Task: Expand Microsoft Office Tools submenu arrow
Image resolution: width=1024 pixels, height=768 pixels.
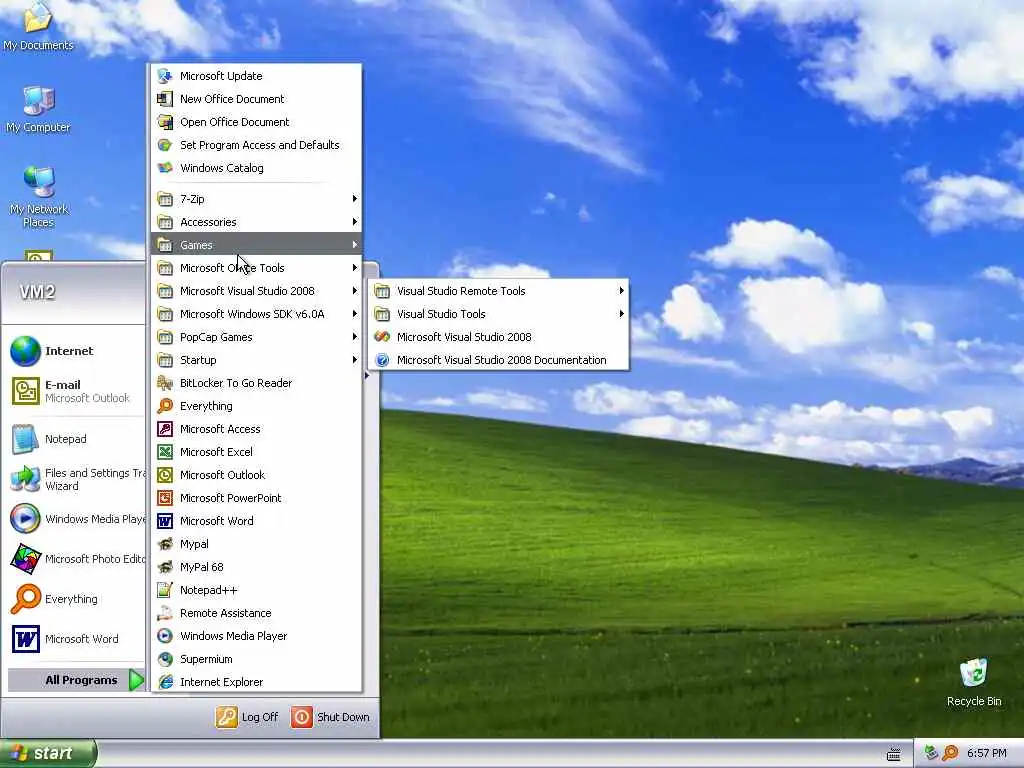Action: pos(355,268)
